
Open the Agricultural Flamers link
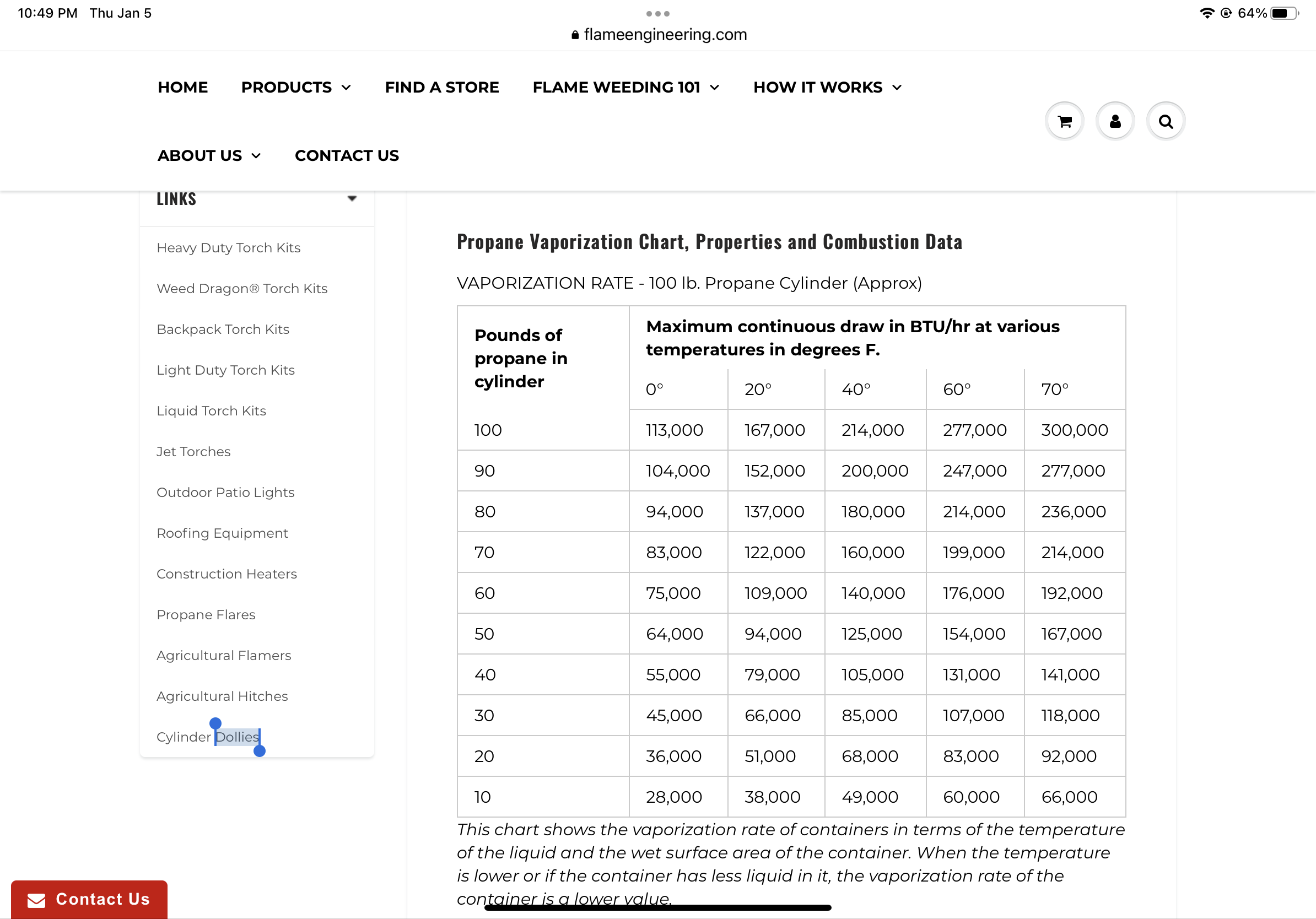(224, 655)
